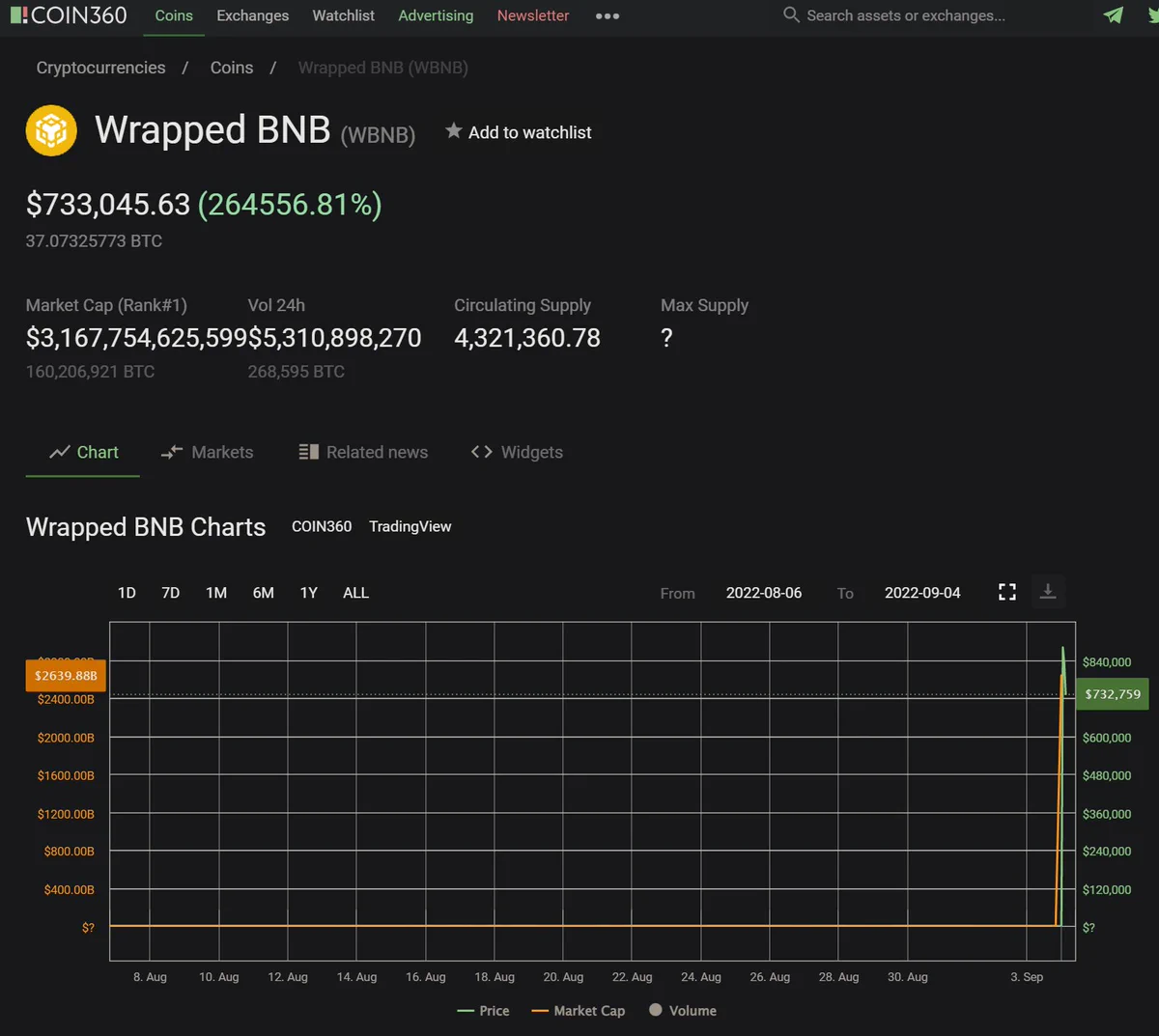Click the Max Supply question mark
Viewport: 1159px width, 1036px height.
(x=666, y=338)
